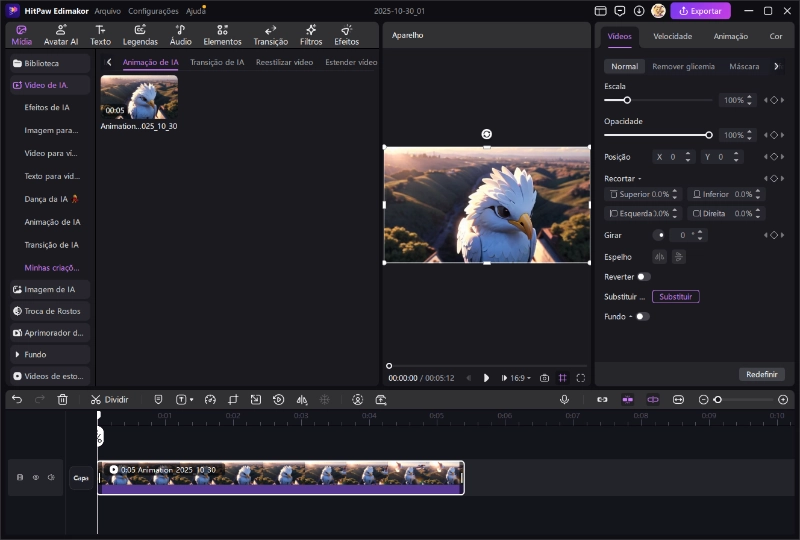Switch to the Velocidade tab
800x540 pixels.
click(672, 36)
